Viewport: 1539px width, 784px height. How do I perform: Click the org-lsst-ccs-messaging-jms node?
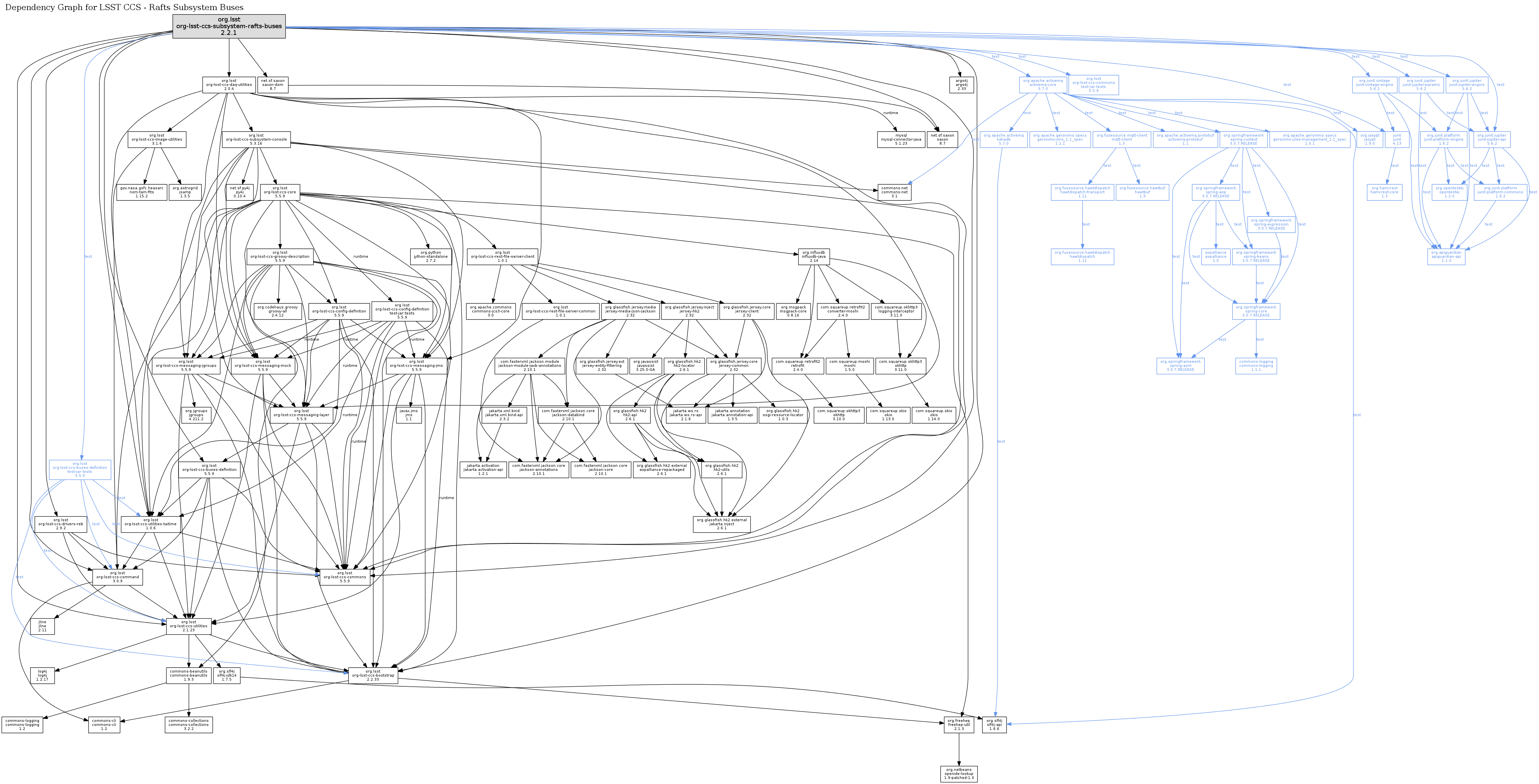(417, 366)
